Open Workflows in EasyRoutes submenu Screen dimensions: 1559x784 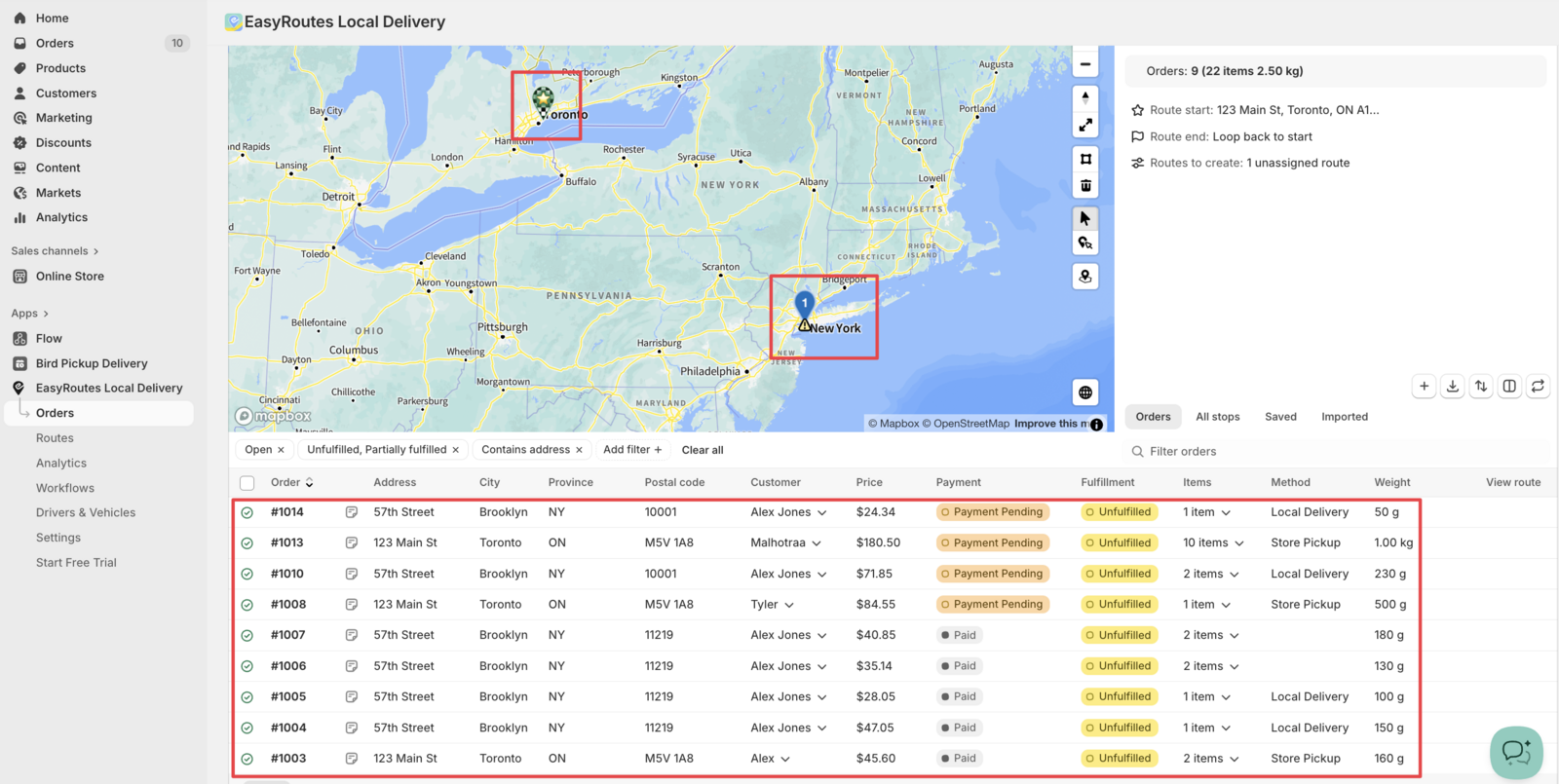click(x=65, y=488)
